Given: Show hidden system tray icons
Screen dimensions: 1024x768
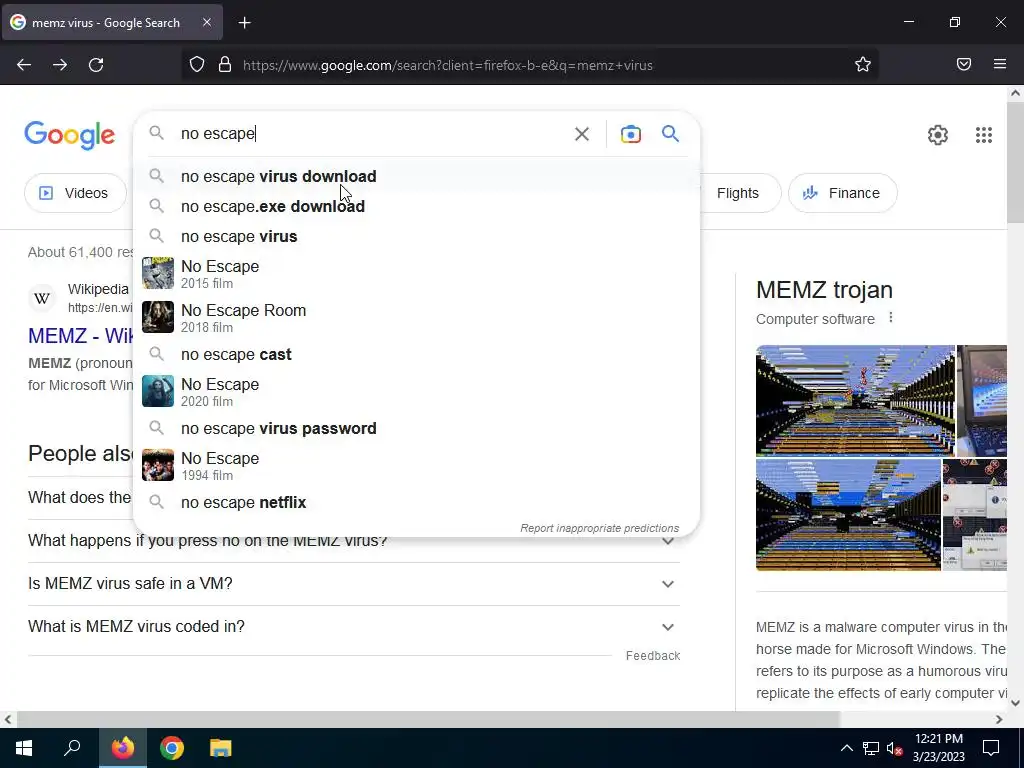Looking at the screenshot, I should pyautogui.click(x=846, y=748).
